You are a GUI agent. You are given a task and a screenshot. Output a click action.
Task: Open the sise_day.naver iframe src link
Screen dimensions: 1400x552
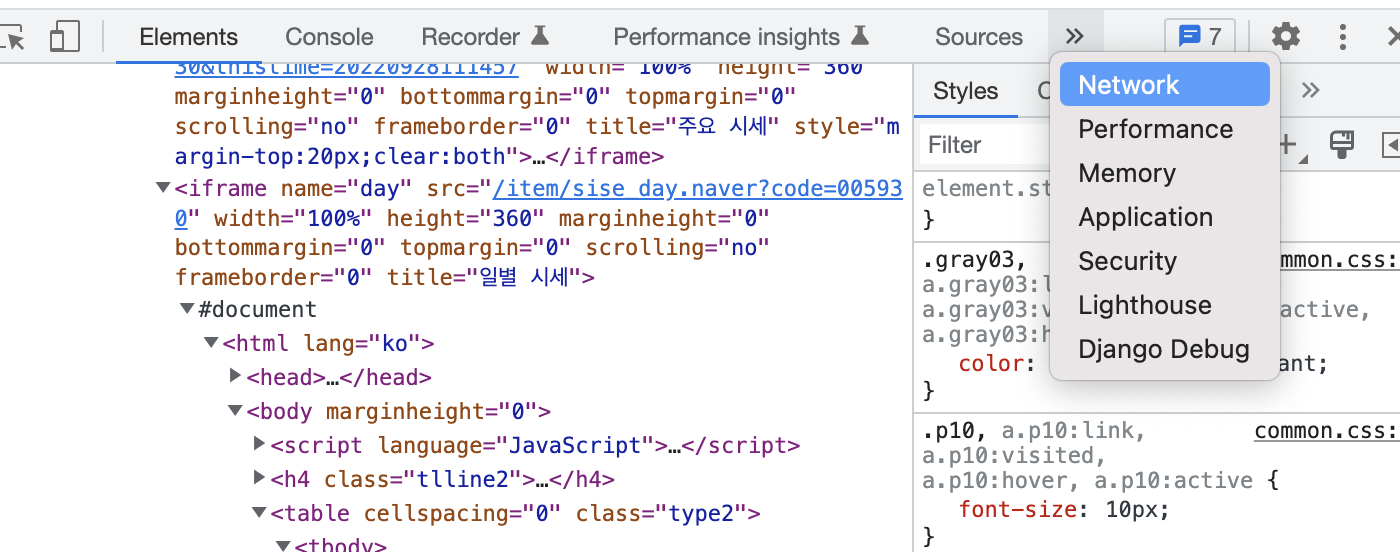[x=697, y=189]
